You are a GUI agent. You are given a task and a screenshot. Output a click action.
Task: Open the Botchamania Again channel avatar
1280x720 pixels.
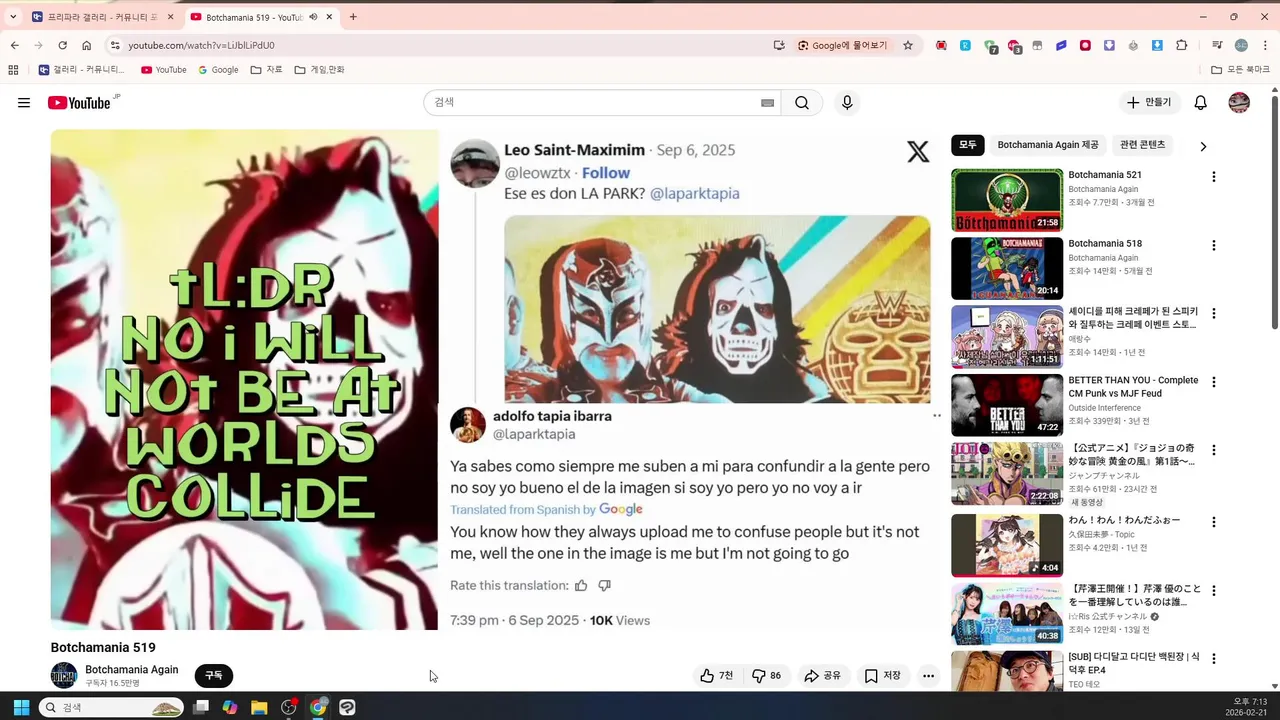(64, 675)
